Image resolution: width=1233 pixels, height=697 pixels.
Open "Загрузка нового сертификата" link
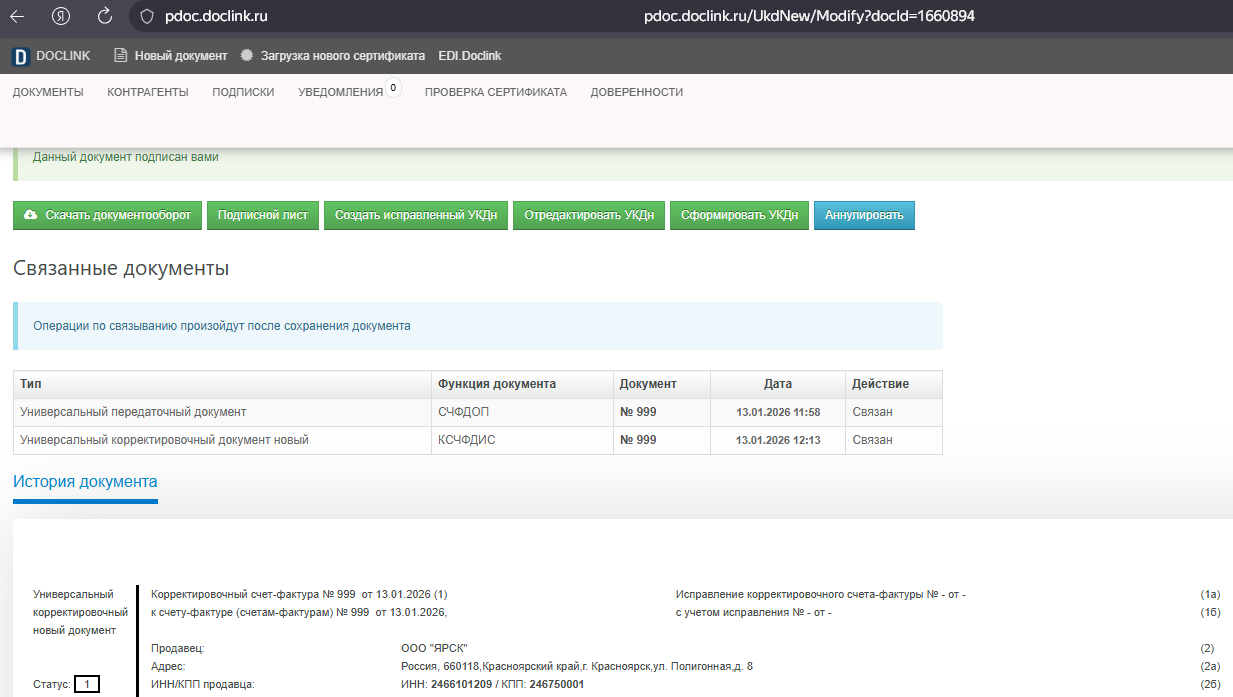tap(343, 56)
